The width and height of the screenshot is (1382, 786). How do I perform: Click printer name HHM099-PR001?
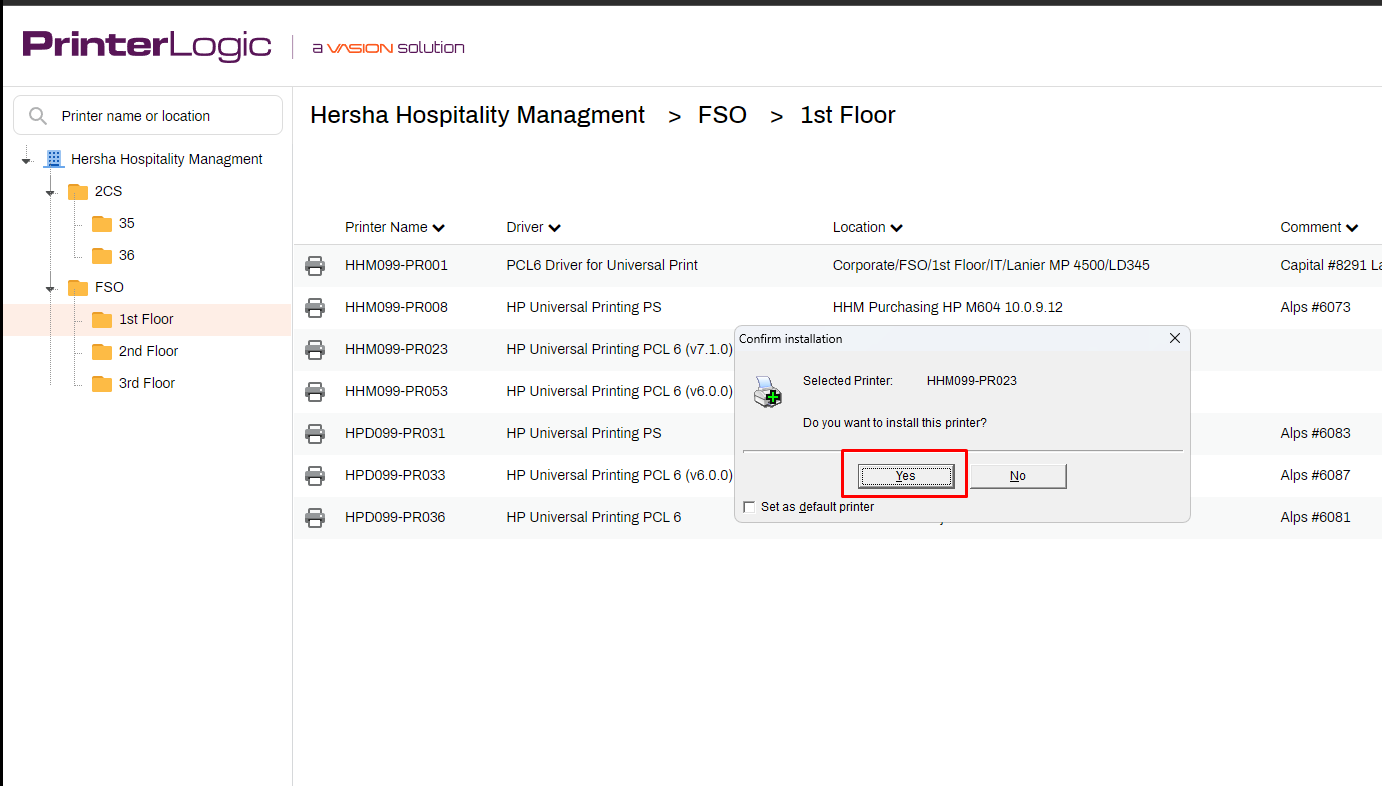396,265
